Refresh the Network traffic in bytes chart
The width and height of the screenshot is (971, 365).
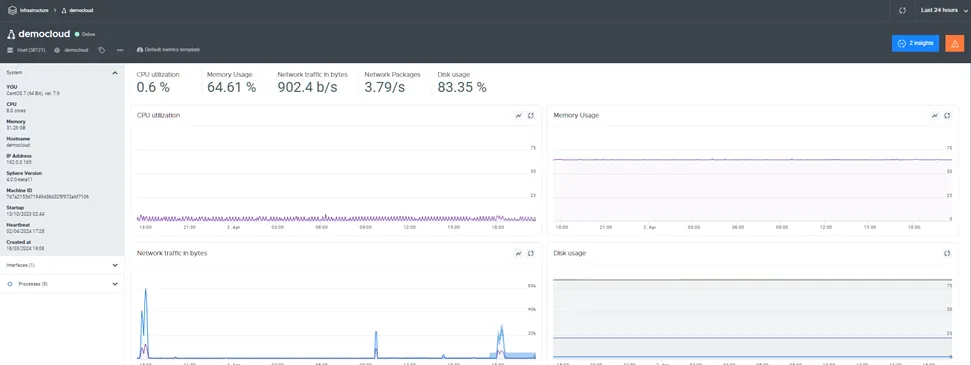coord(531,253)
